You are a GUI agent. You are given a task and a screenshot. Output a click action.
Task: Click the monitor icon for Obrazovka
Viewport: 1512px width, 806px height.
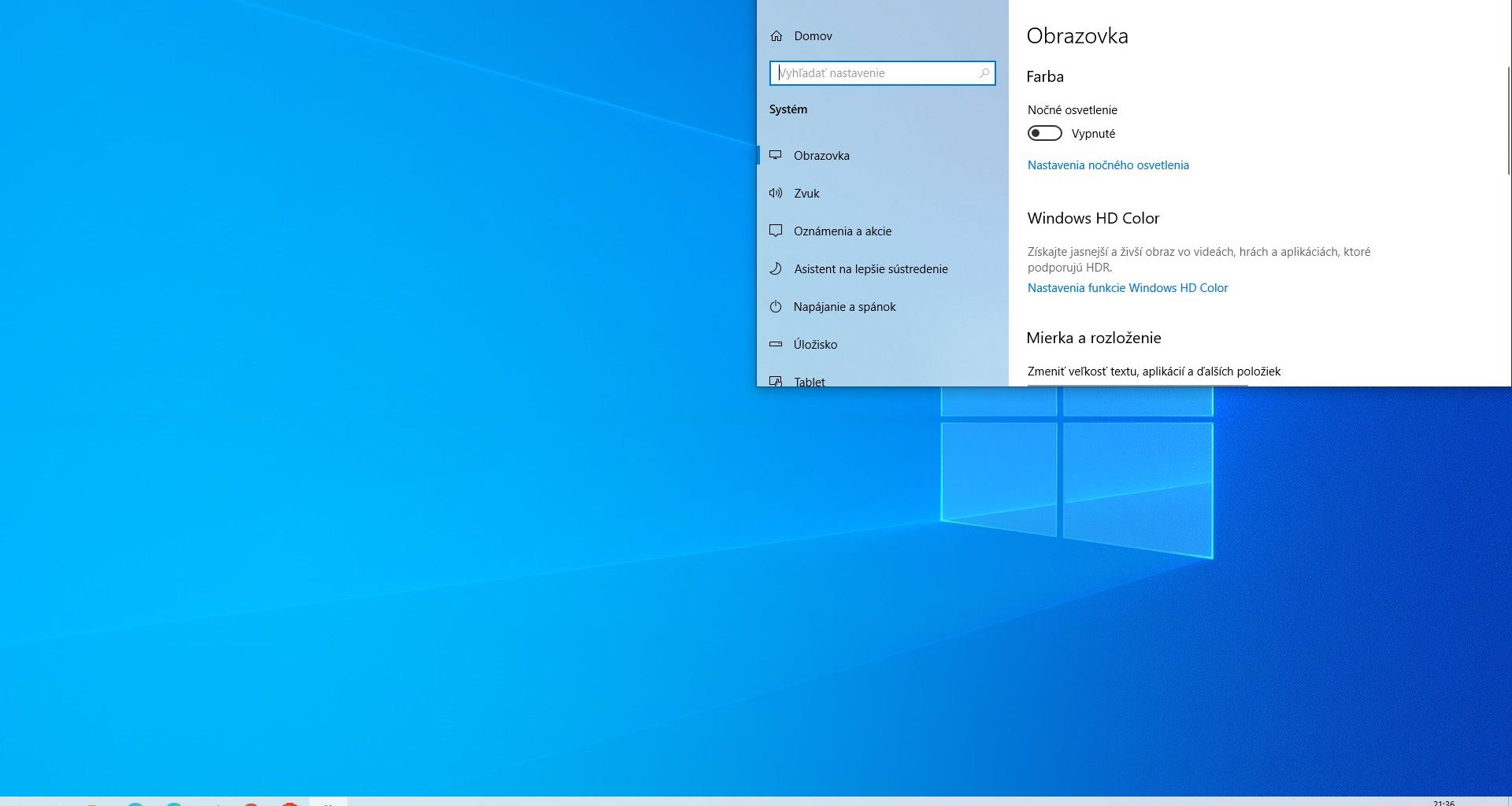(x=776, y=155)
